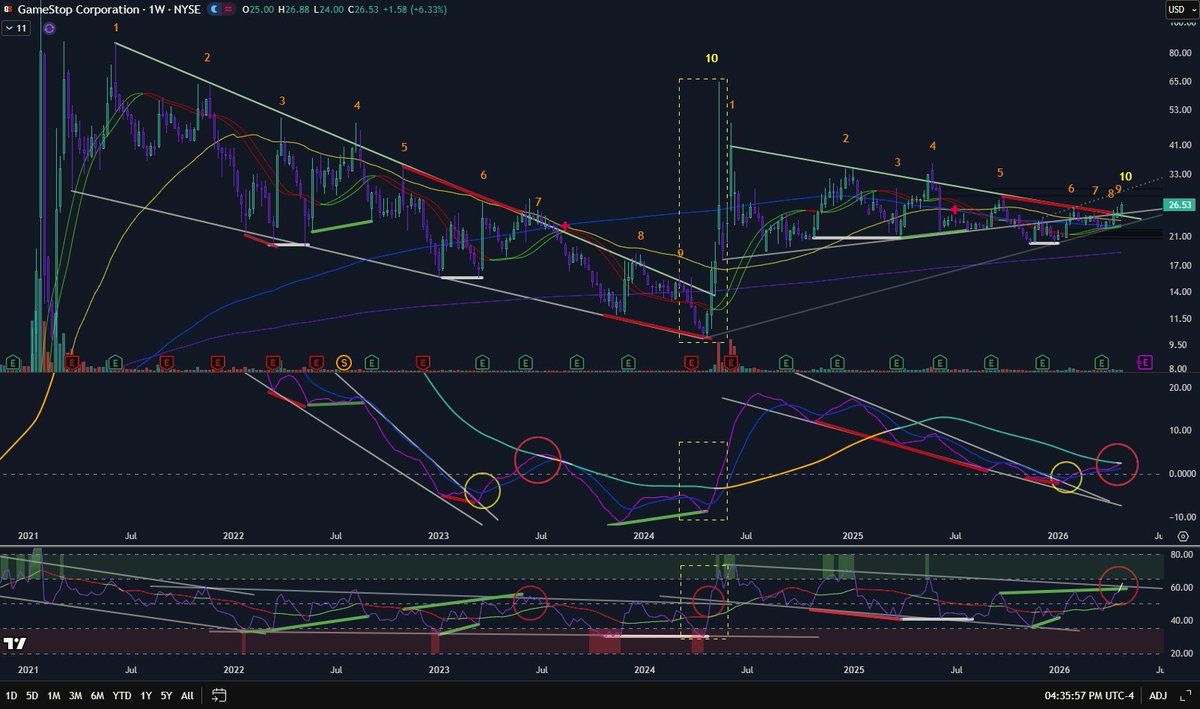
Task: Set chart range to 5D
Action: coord(33,694)
